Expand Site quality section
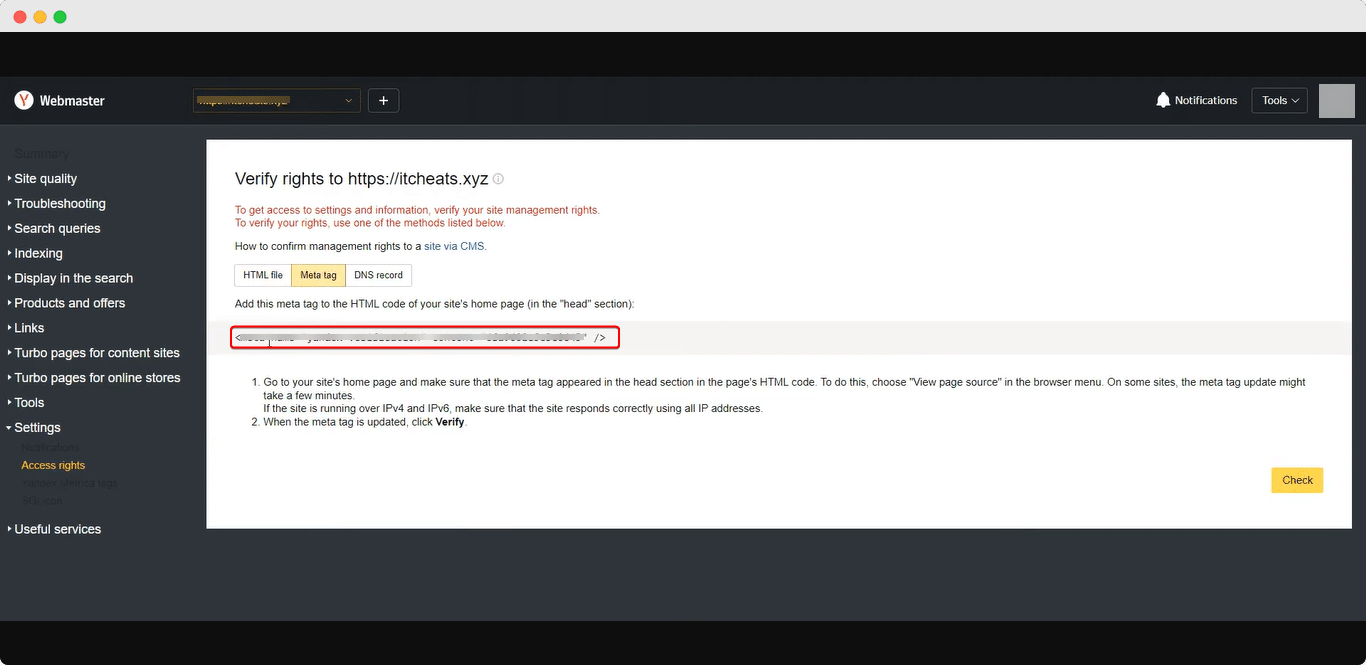Screen dimensions: 1366x665 pos(45,178)
